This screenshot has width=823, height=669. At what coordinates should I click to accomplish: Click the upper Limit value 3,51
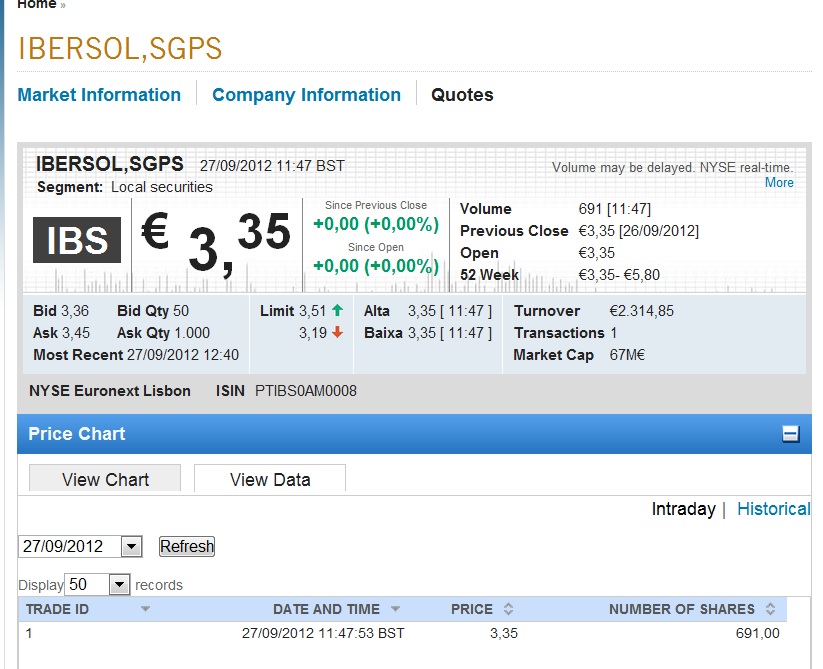coord(313,311)
